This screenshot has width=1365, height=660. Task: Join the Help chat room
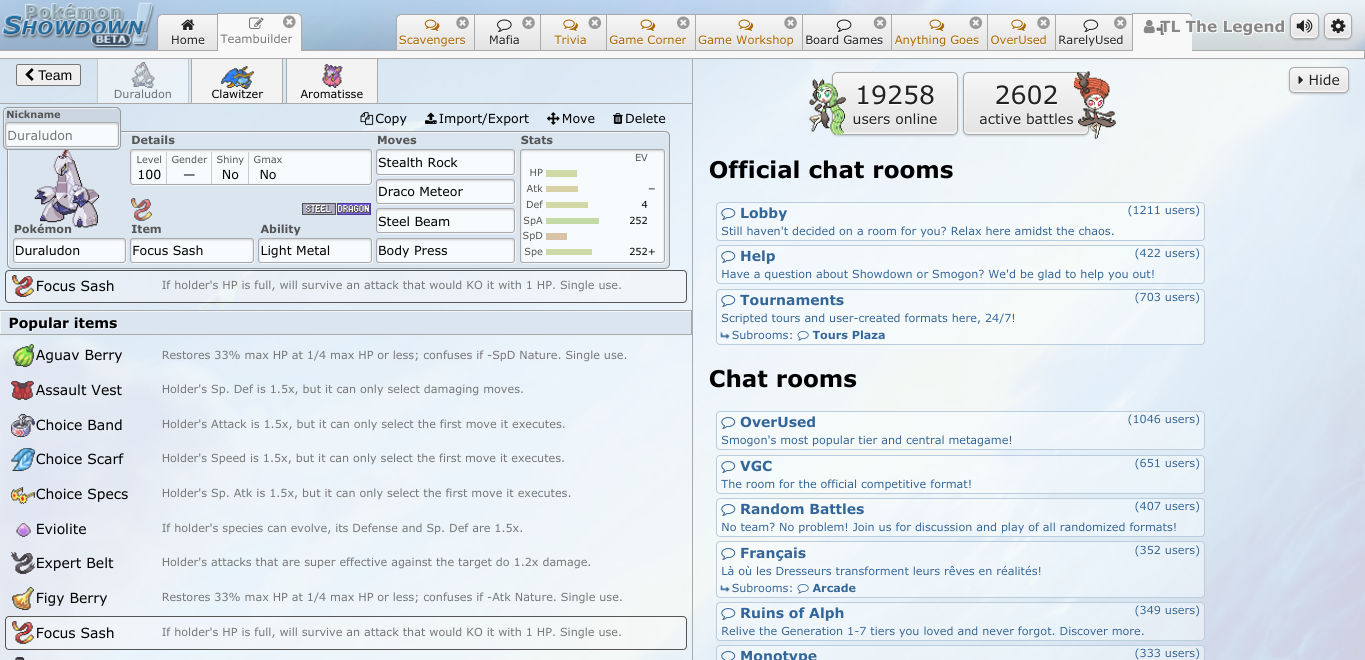pyautogui.click(x=960, y=265)
